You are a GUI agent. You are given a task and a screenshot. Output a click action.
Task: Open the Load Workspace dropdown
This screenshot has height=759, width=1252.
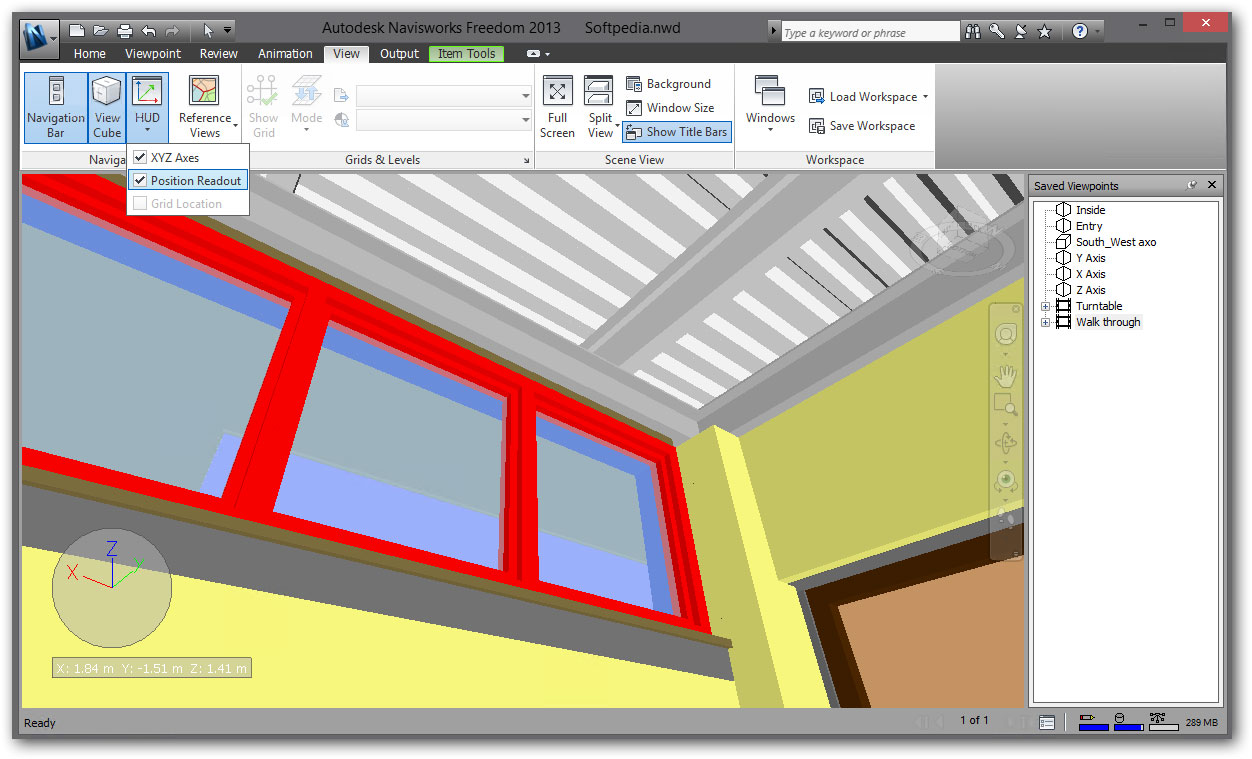coord(925,97)
